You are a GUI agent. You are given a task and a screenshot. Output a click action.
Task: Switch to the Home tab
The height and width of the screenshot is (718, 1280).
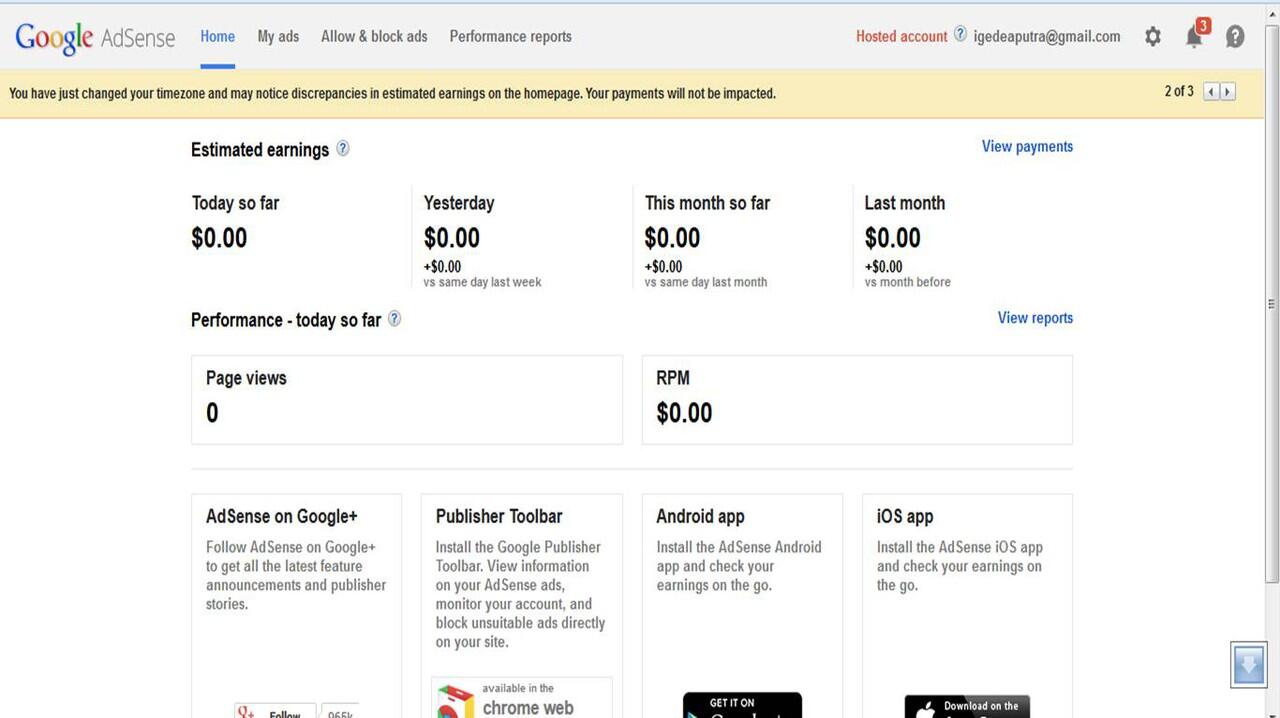[217, 37]
